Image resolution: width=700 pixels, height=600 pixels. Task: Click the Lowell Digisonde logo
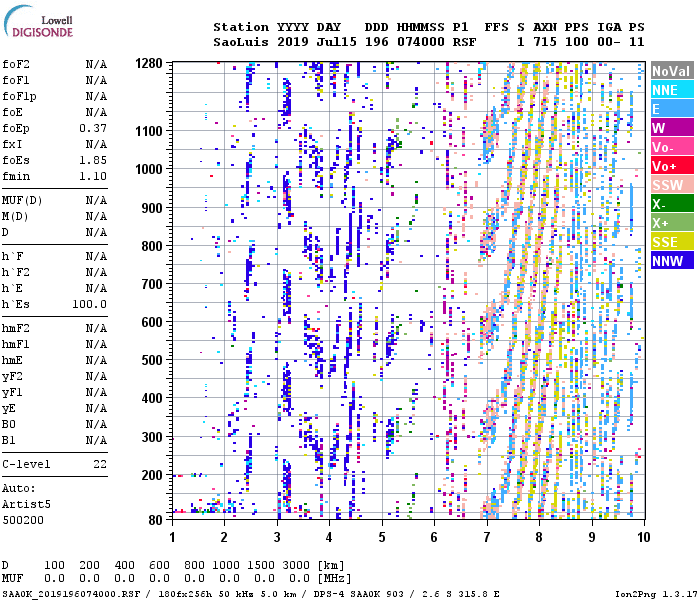click(x=38, y=21)
